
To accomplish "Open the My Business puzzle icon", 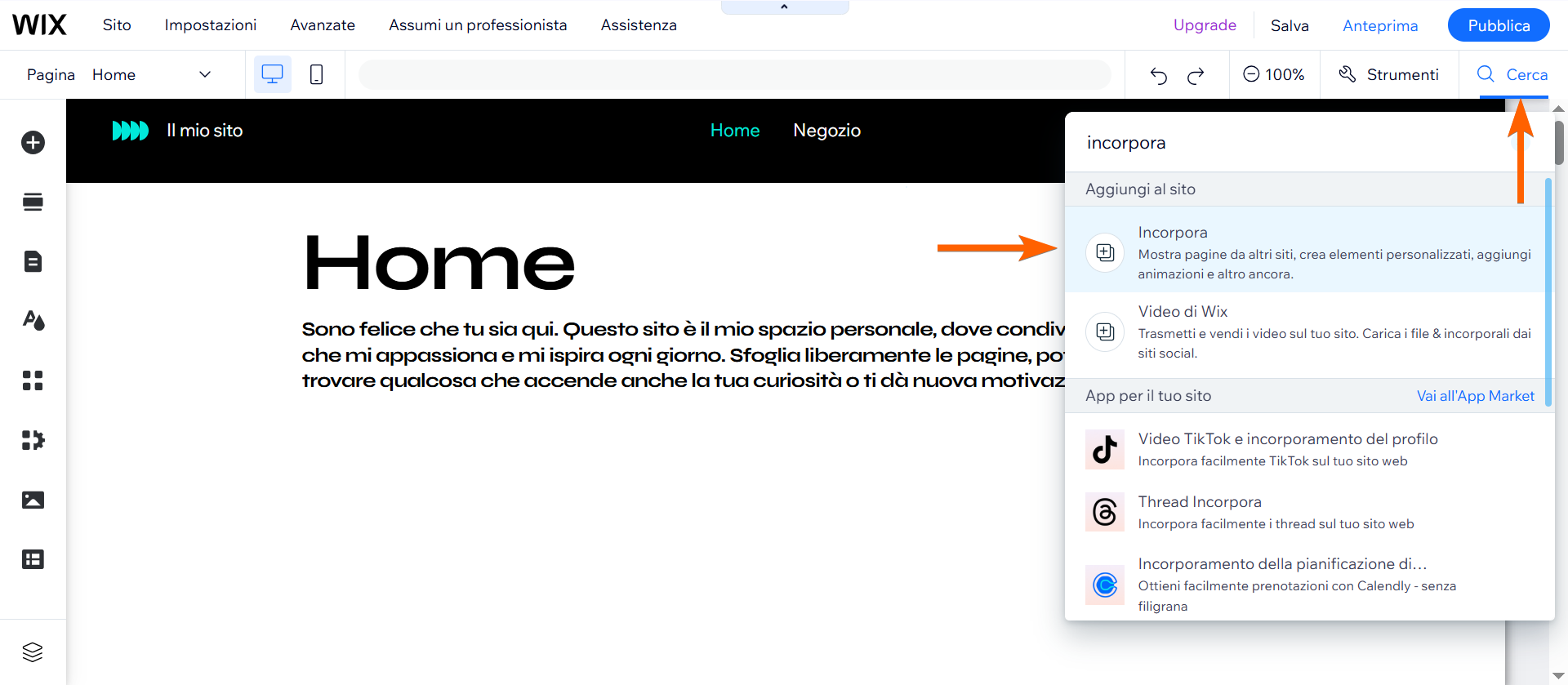I will tap(33, 440).
